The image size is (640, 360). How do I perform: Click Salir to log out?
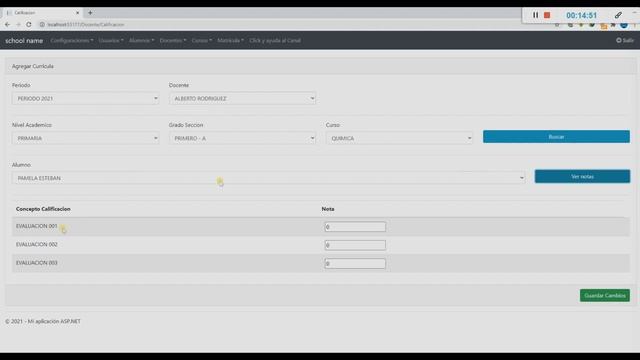[x=625, y=40]
